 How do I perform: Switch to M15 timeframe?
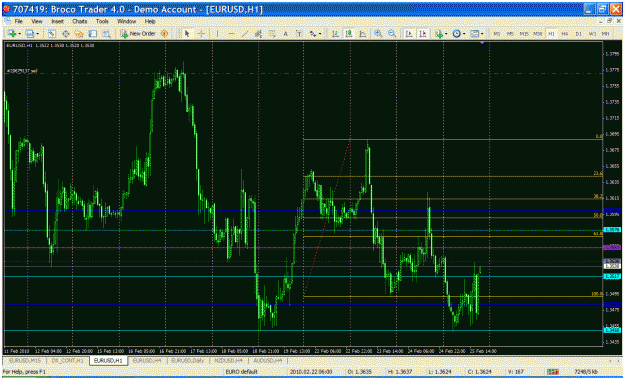[524, 34]
